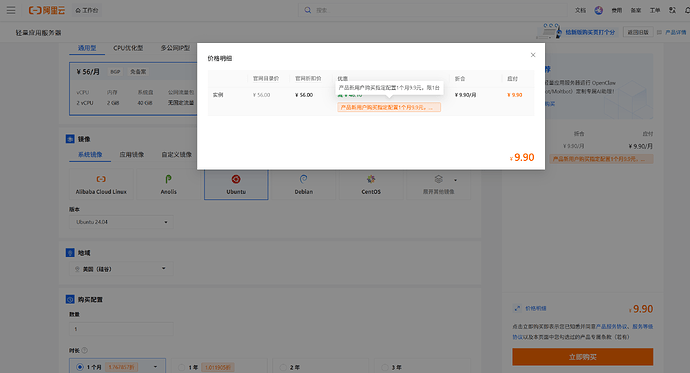Screen dimensions: 690x373
Task: Select the Ubuntu image
Action: 236,184
